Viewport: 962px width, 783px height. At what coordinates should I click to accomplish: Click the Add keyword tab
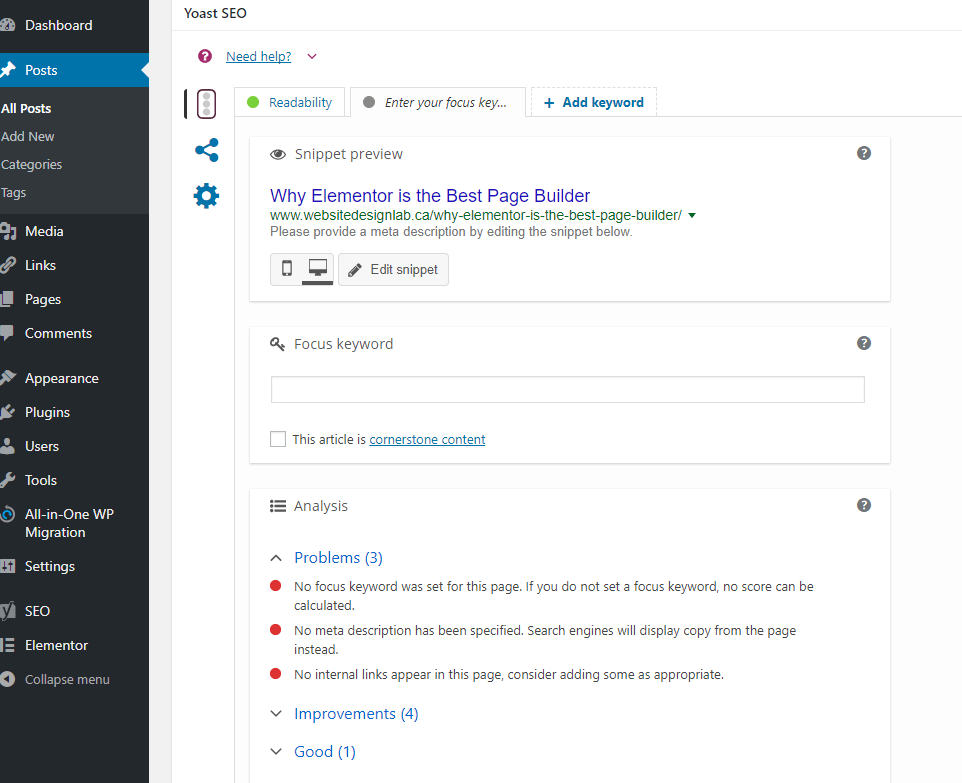pos(594,102)
